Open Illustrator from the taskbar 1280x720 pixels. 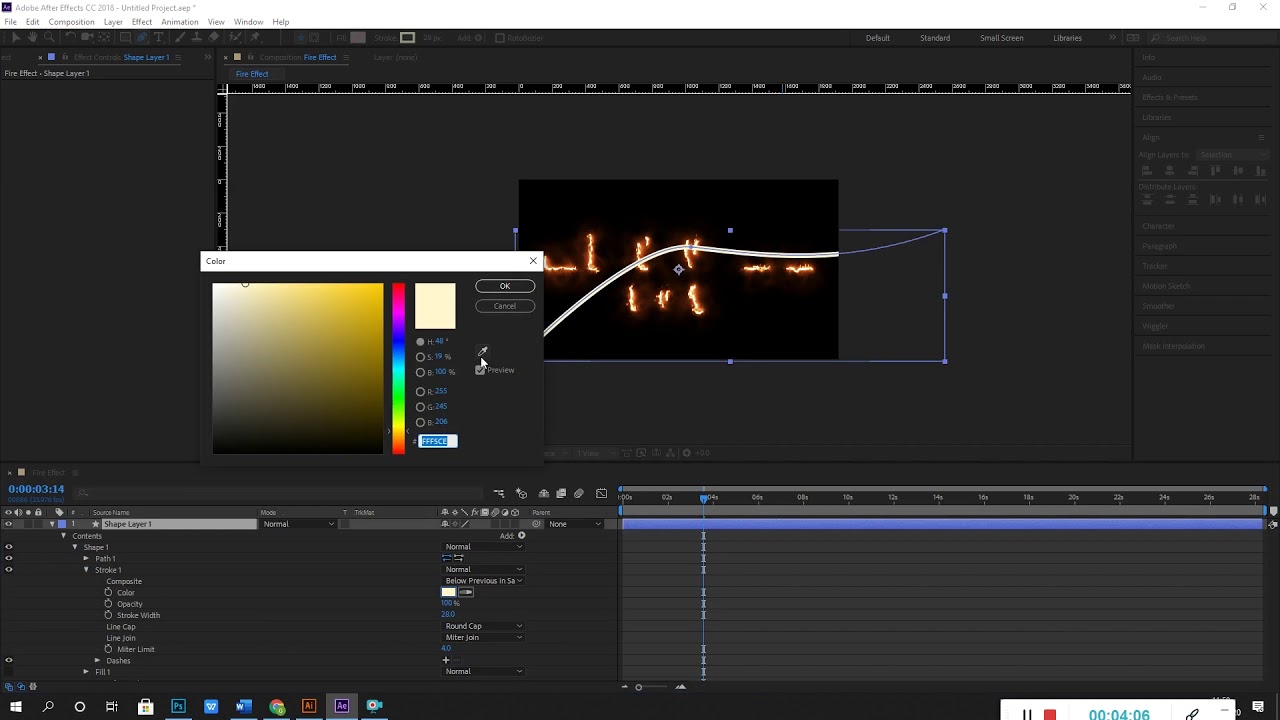tap(309, 706)
